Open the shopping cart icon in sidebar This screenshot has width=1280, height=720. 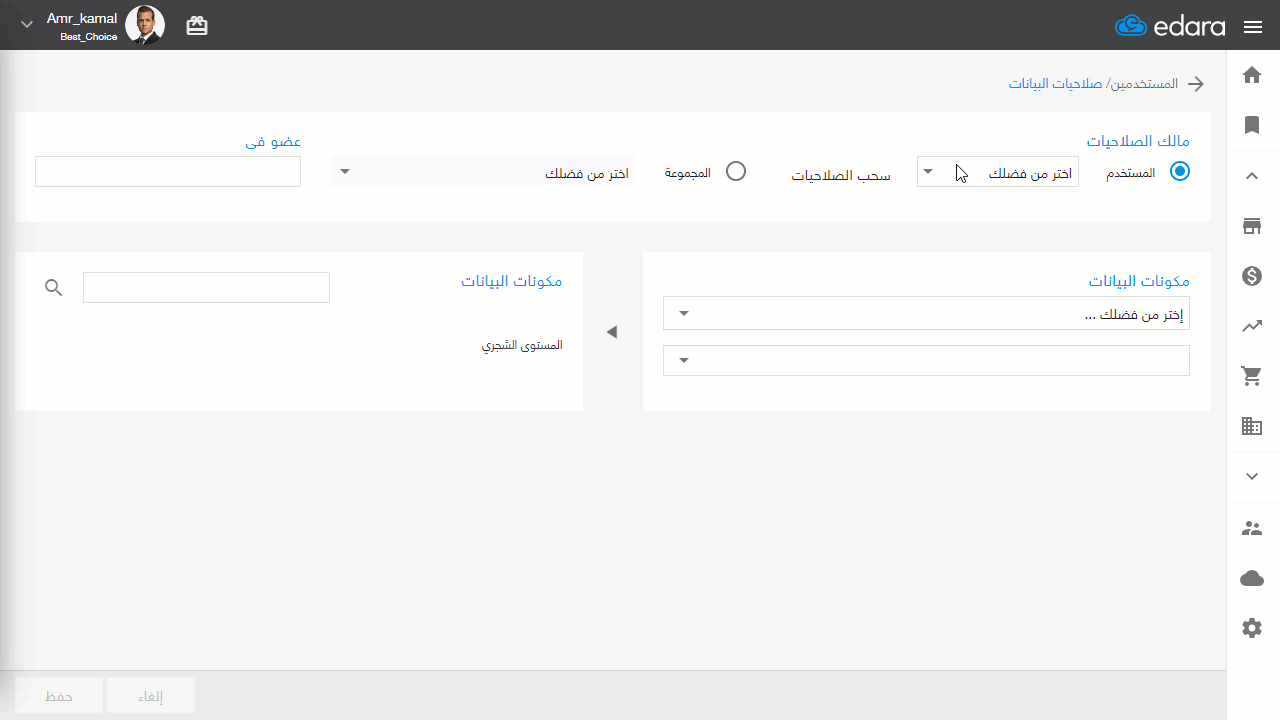(x=1252, y=376)
